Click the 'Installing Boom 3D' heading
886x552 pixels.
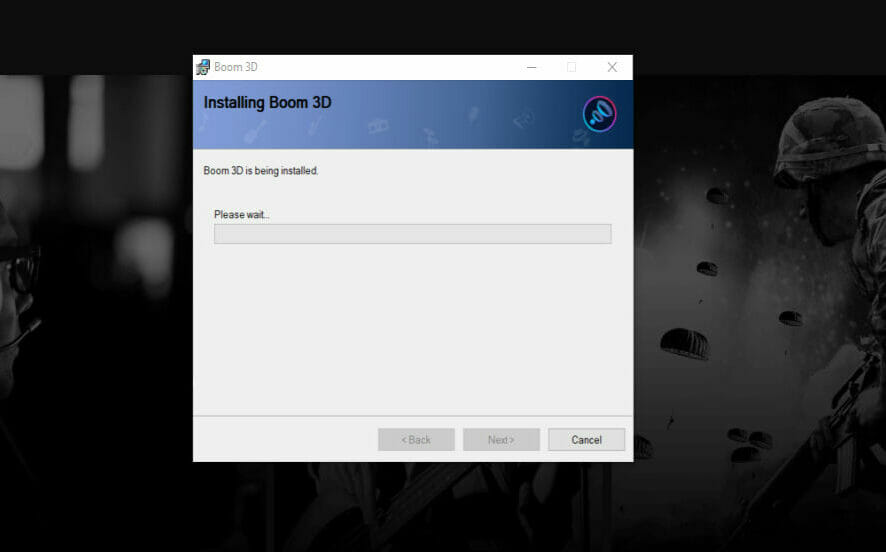pyautogui.click(x=267, y=103)
